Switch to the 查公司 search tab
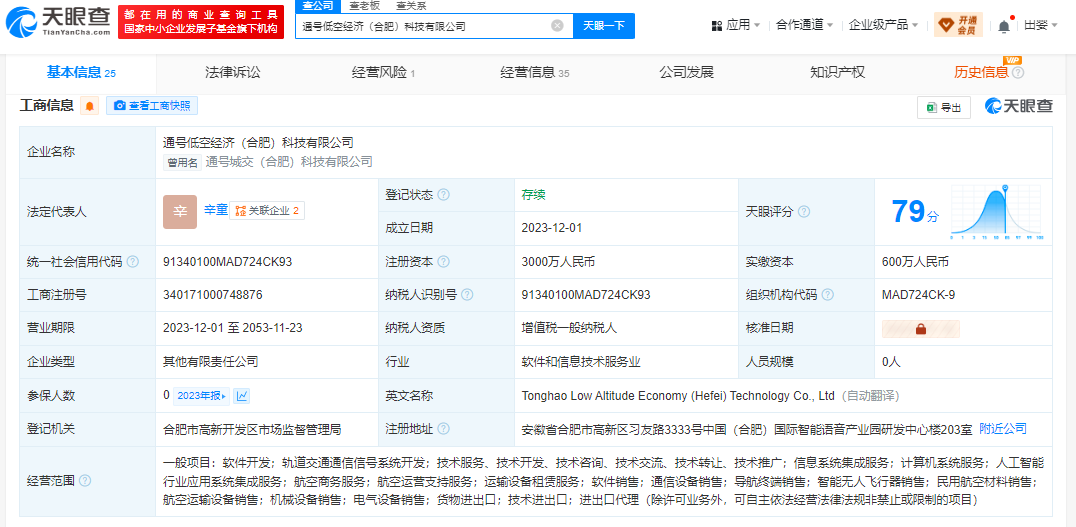The image size is (1076, 527). [318, 5]
